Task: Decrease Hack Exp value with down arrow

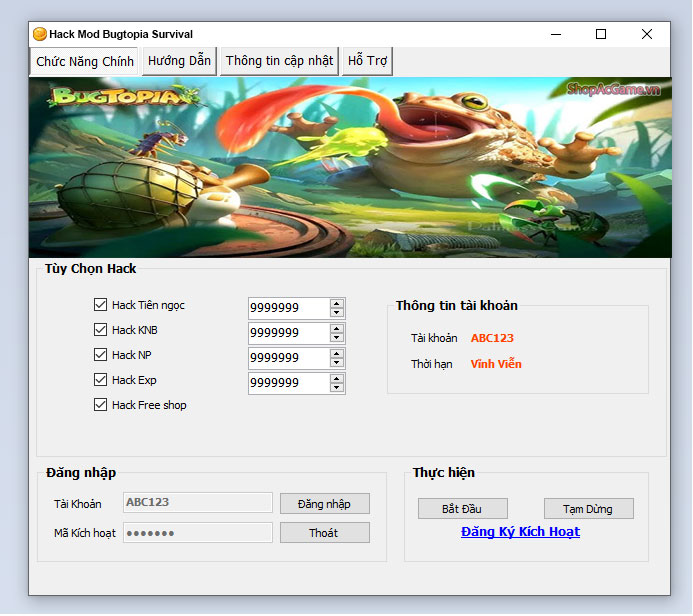Action: pos(337,388)
